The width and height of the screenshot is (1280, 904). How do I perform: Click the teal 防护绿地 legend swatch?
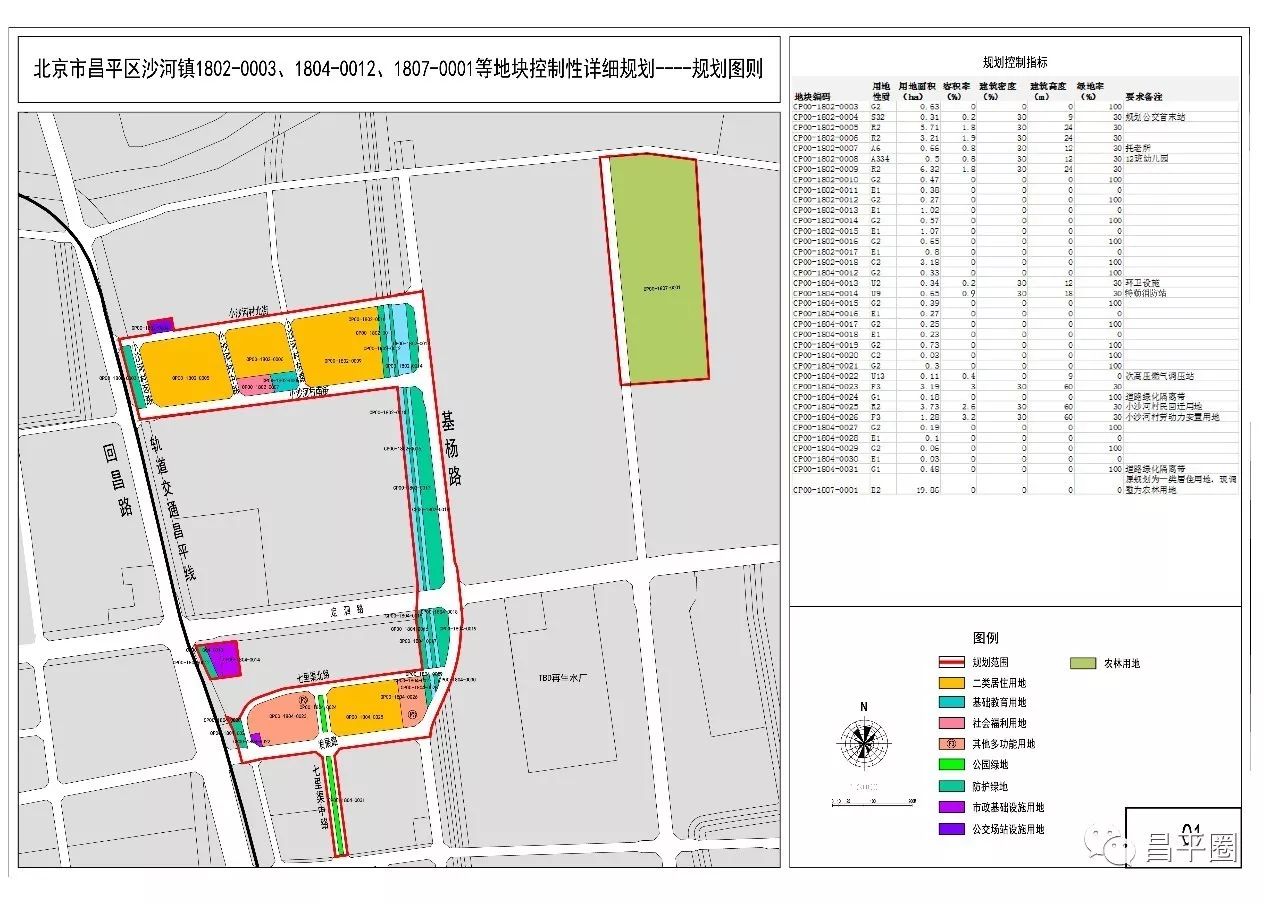coord(951,786)
